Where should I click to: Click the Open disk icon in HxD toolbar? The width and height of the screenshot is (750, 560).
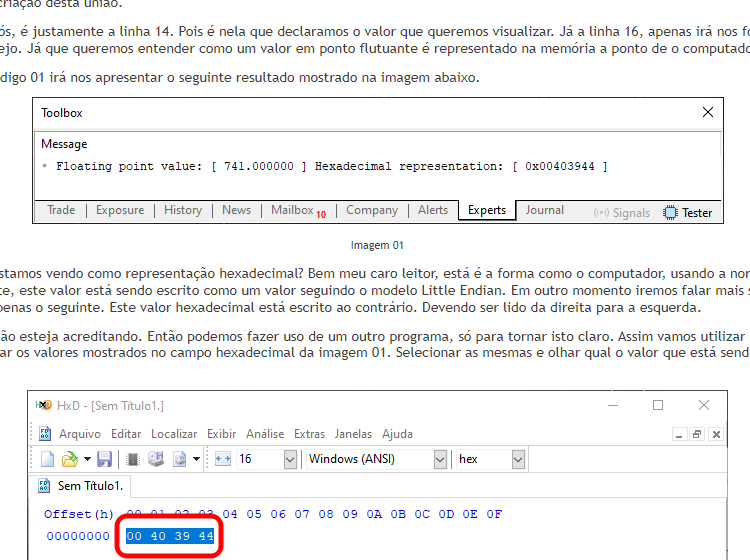tap(156, 459)
